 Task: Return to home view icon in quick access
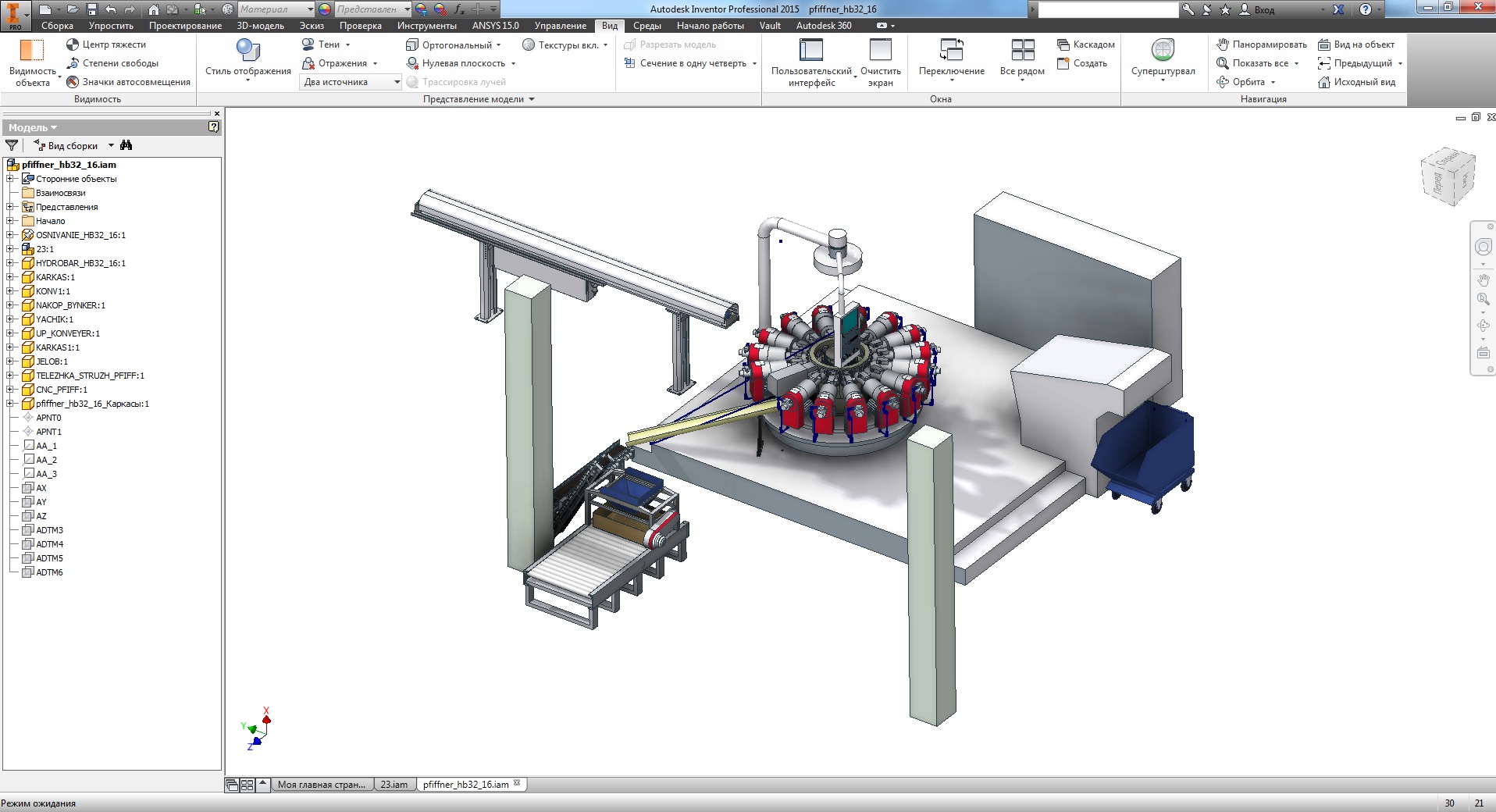click(154, 9)
